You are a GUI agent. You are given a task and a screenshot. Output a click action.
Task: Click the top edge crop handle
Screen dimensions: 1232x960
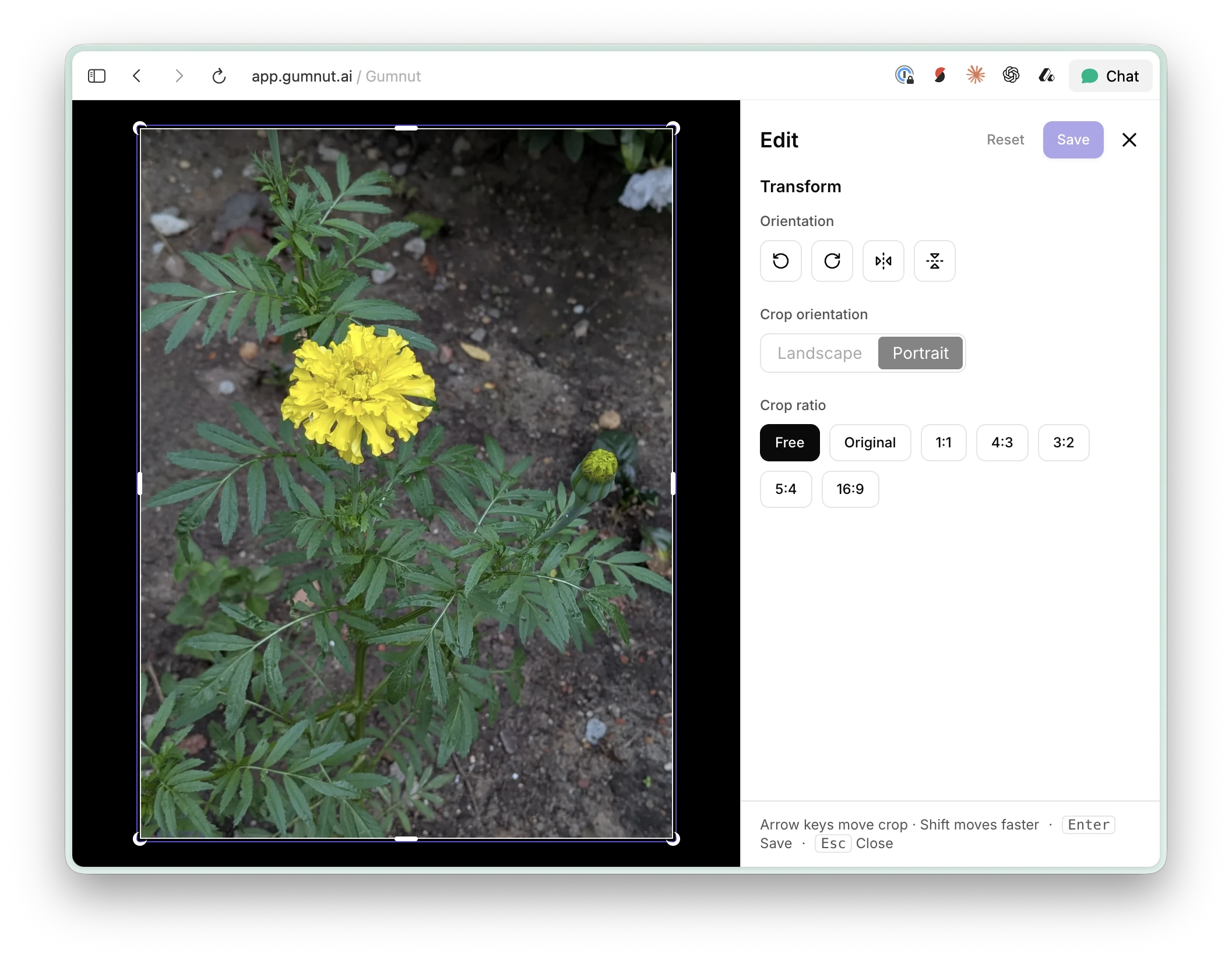pos(406,128)
